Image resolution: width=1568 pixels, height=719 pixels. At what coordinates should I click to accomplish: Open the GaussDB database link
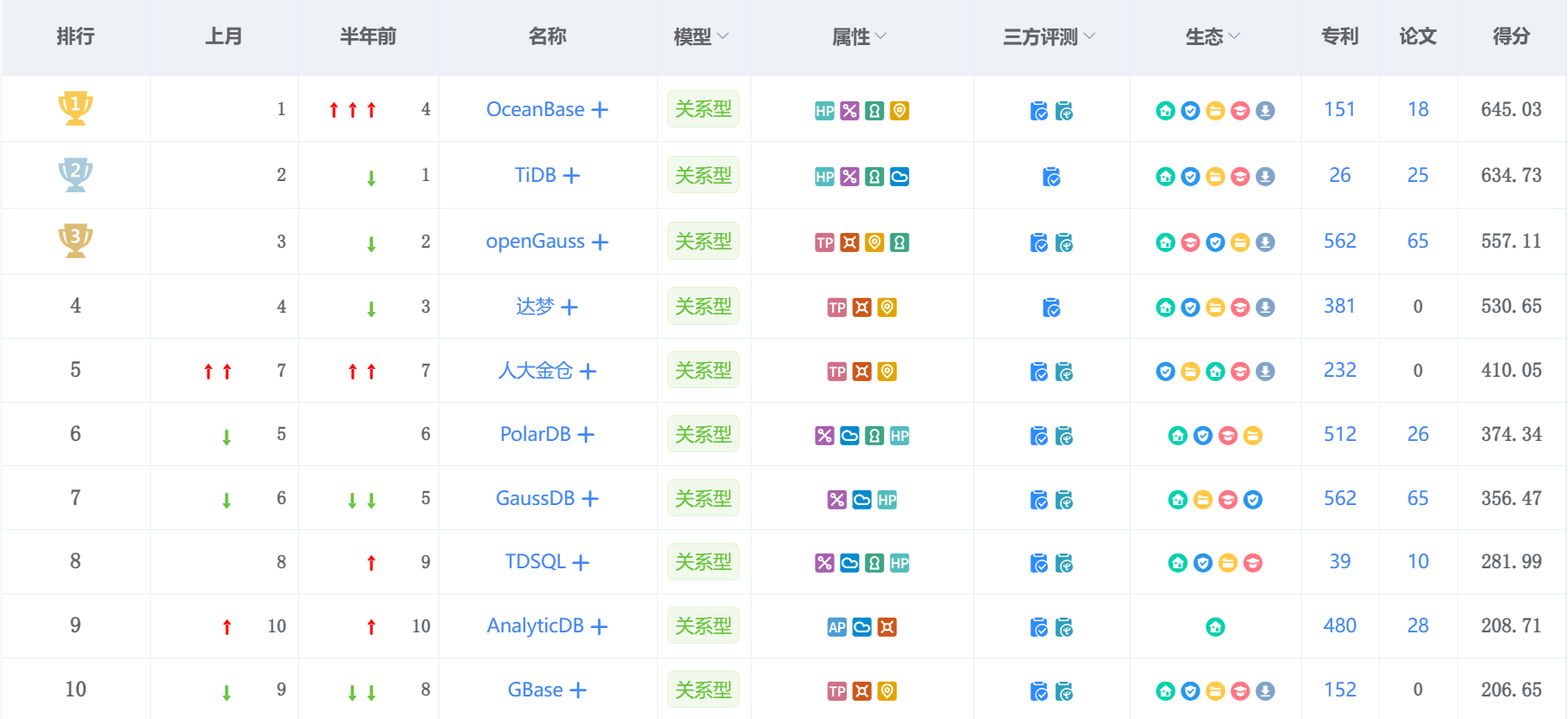coord(535,498)
